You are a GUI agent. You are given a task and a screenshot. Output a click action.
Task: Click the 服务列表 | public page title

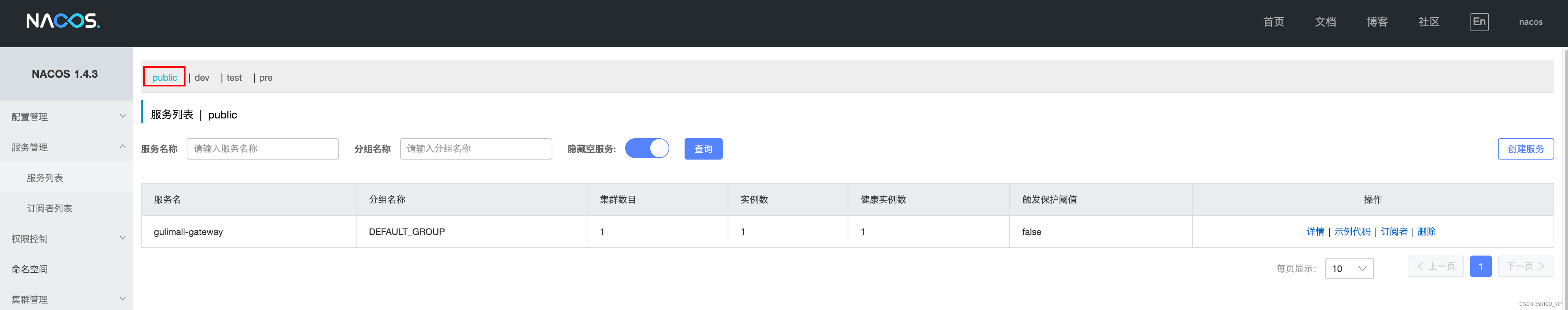(194, 115)
